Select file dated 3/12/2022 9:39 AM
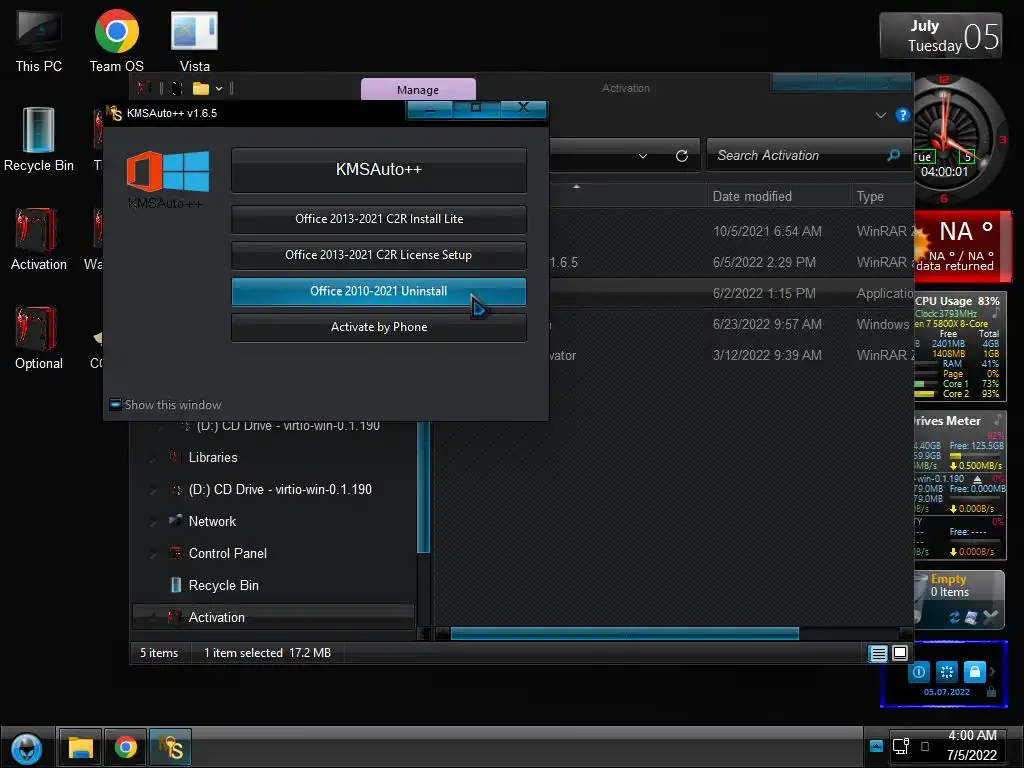 (x=674, y=355)
